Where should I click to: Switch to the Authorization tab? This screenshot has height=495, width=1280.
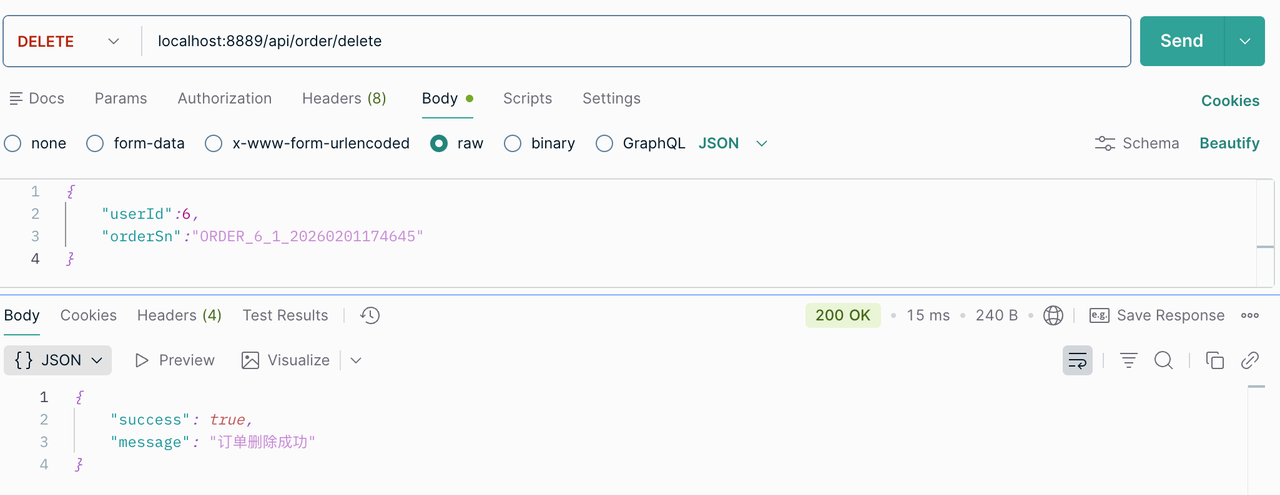coord(225,98)
